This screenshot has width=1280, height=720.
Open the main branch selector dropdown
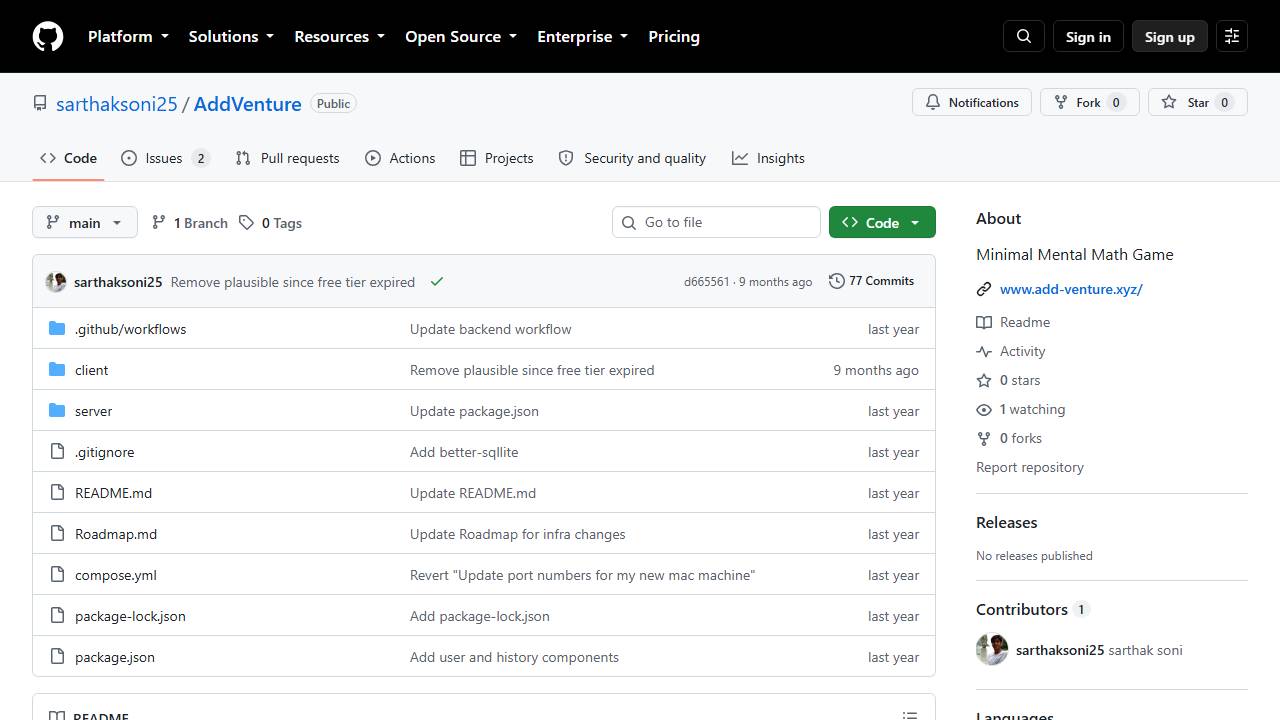85,222
